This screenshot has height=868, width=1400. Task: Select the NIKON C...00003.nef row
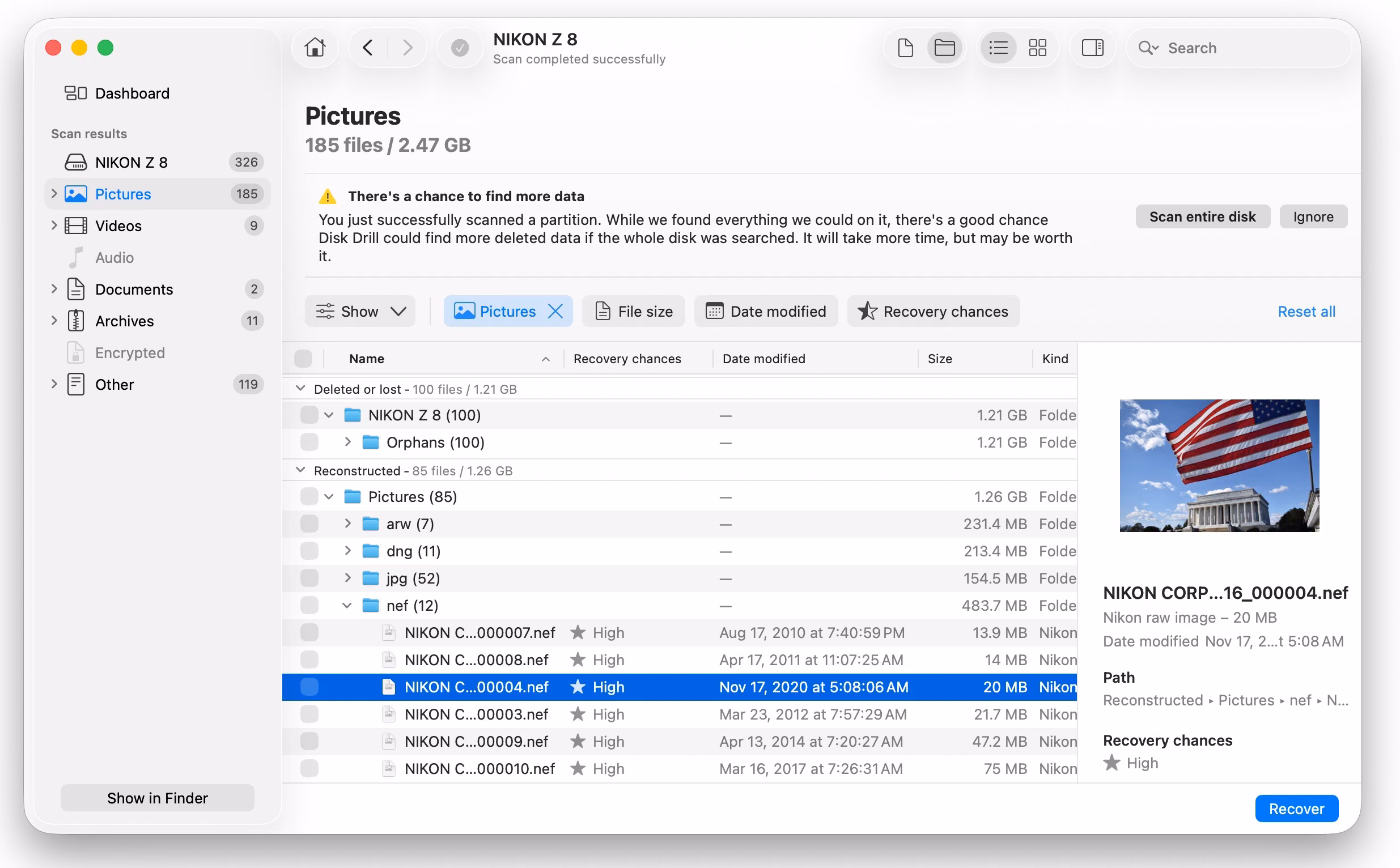(x=680, y=714)
